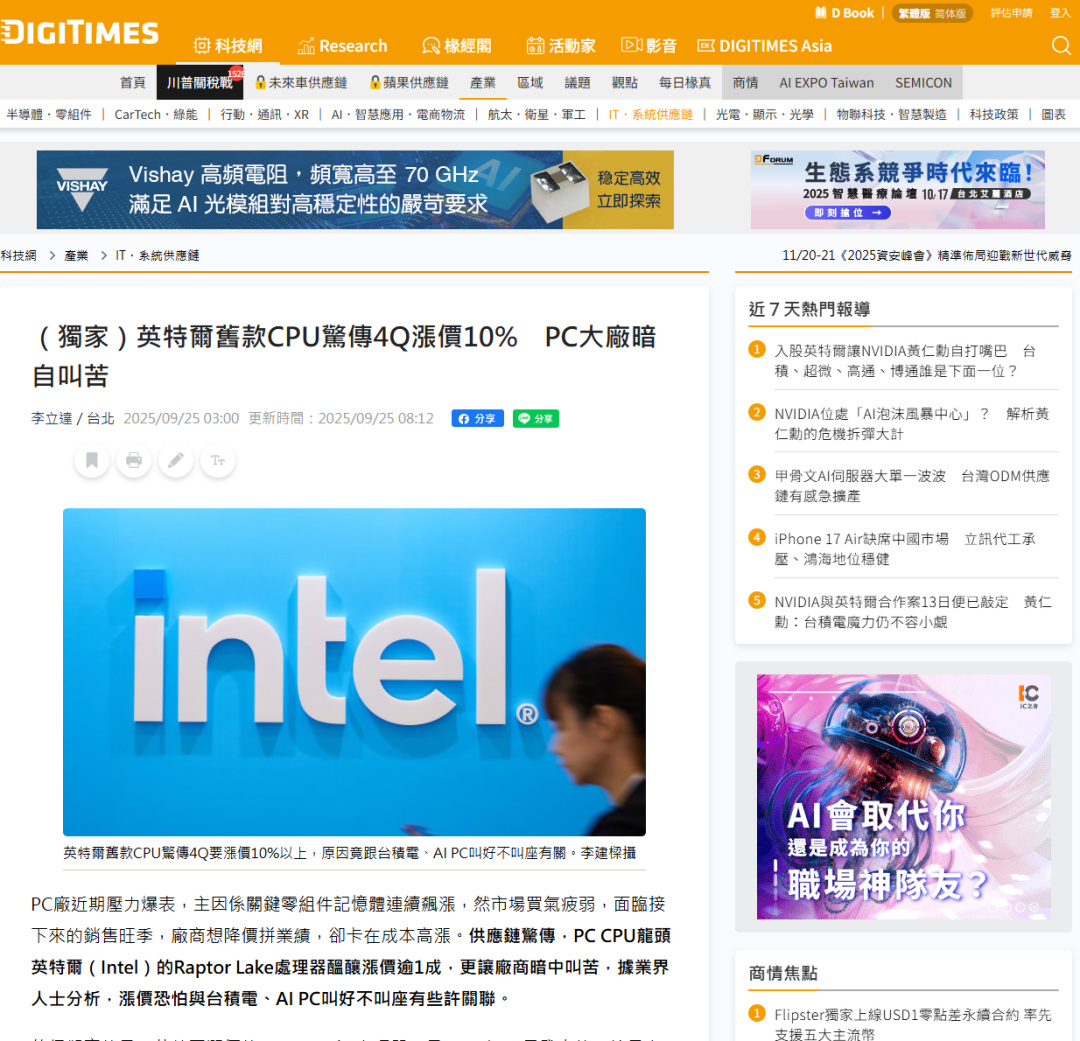
Task: Switch to 繁體版 language toggle
Action: coord(914,13)
